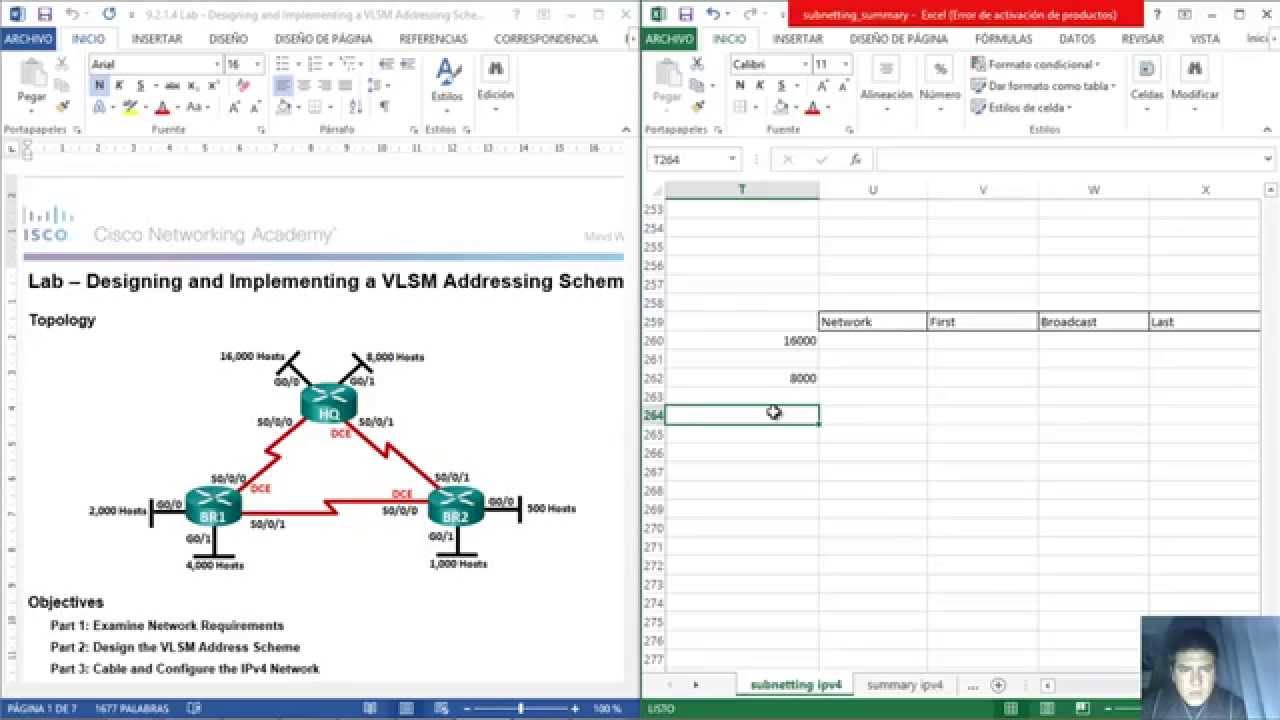Toggle underline in Word ribbon

(141, 85)
